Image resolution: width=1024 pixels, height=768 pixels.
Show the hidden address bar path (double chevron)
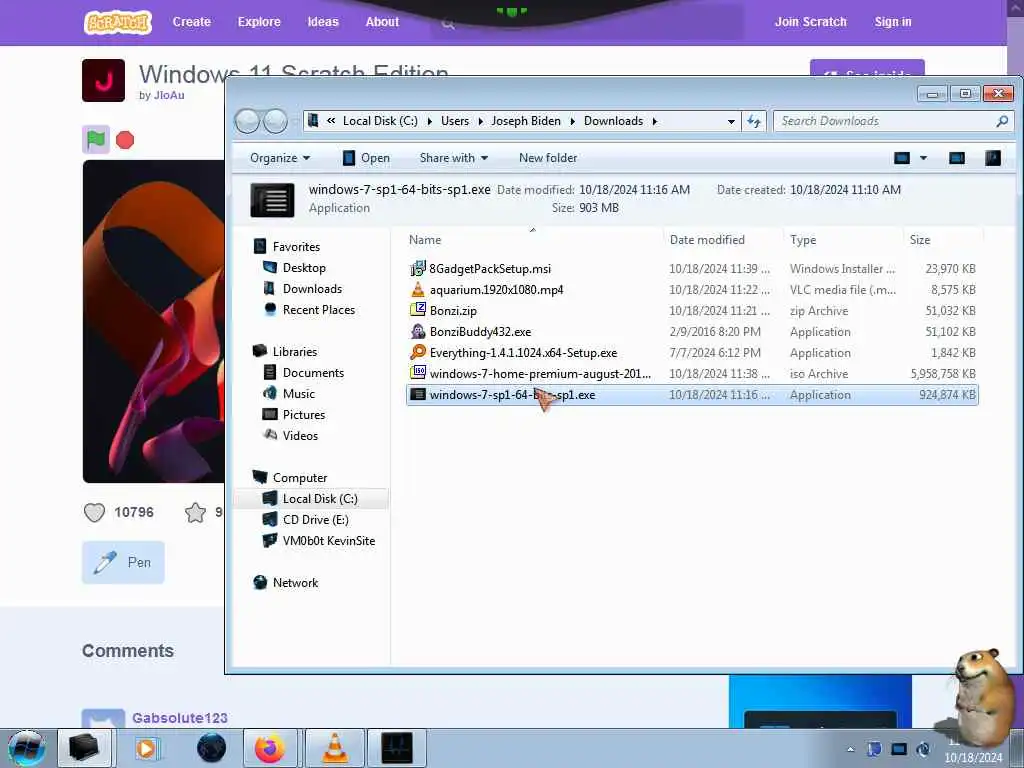coord(331,121)
